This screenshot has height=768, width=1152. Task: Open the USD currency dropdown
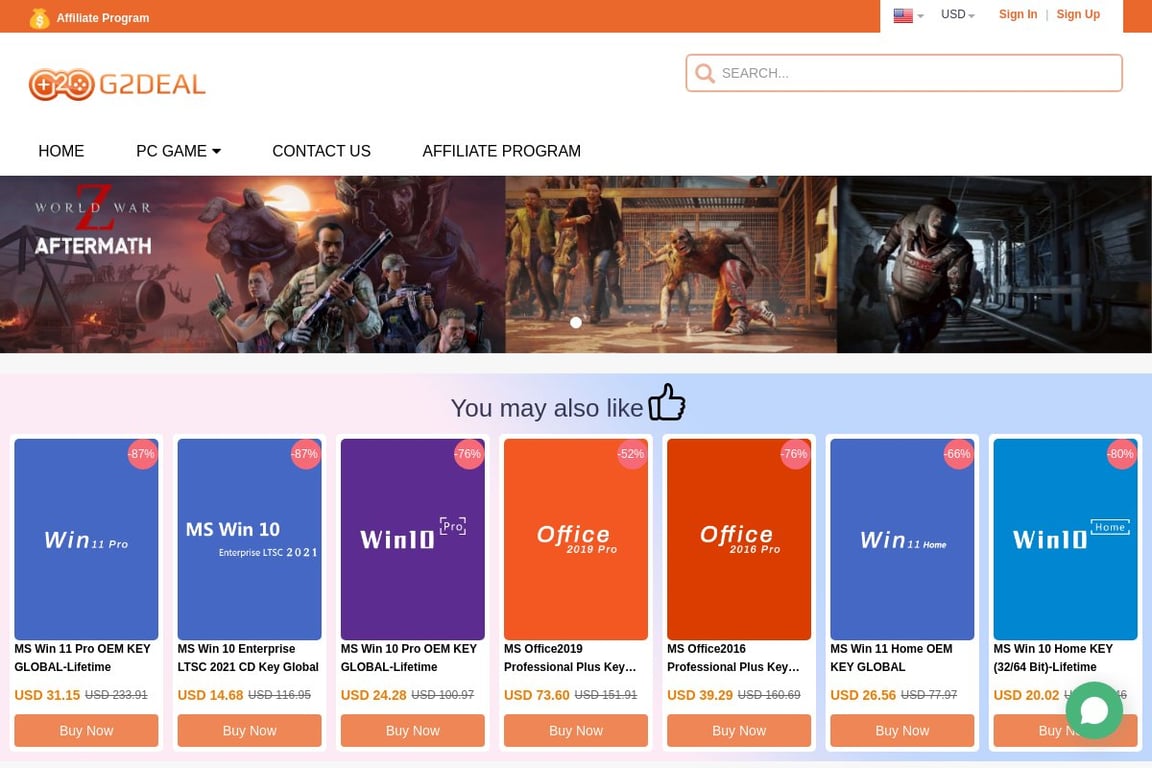click(x=957, y=15)
